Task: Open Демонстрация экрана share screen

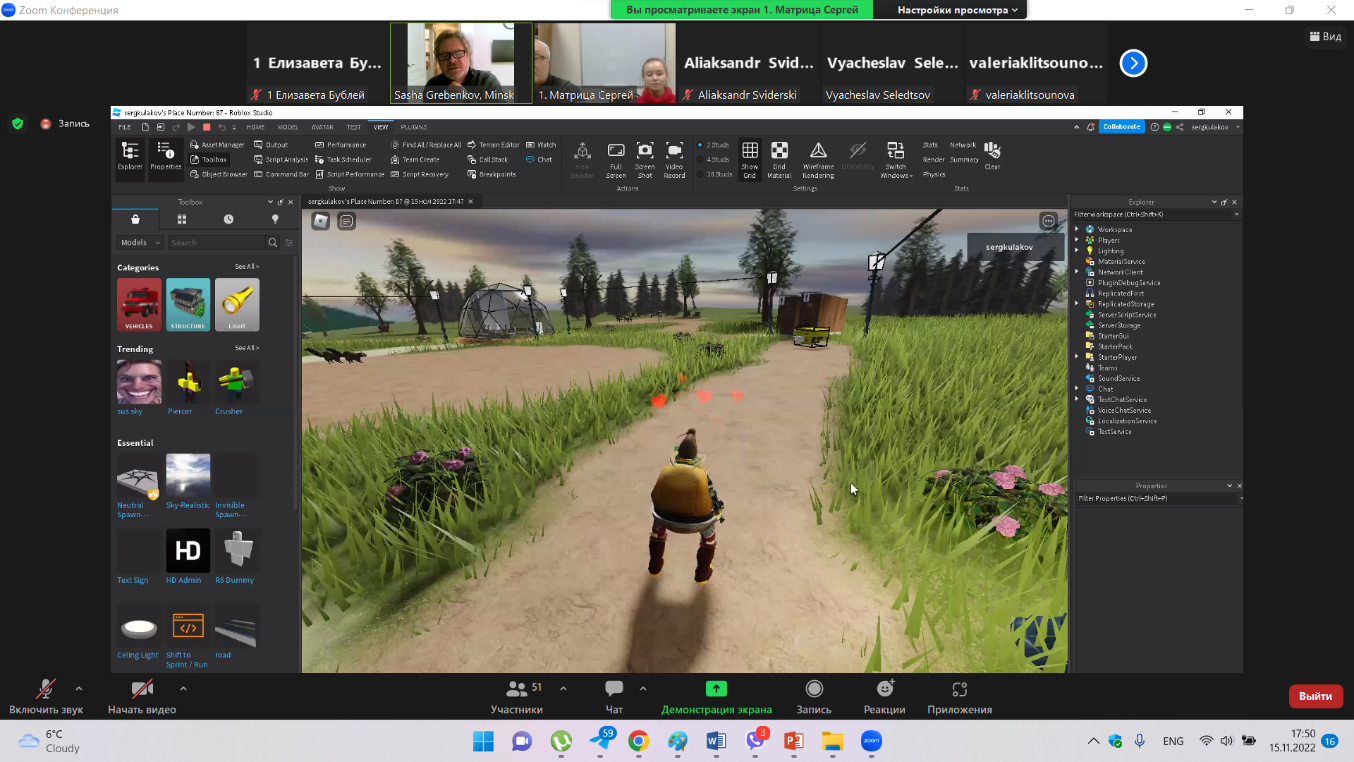Action: tap(716, 697)
